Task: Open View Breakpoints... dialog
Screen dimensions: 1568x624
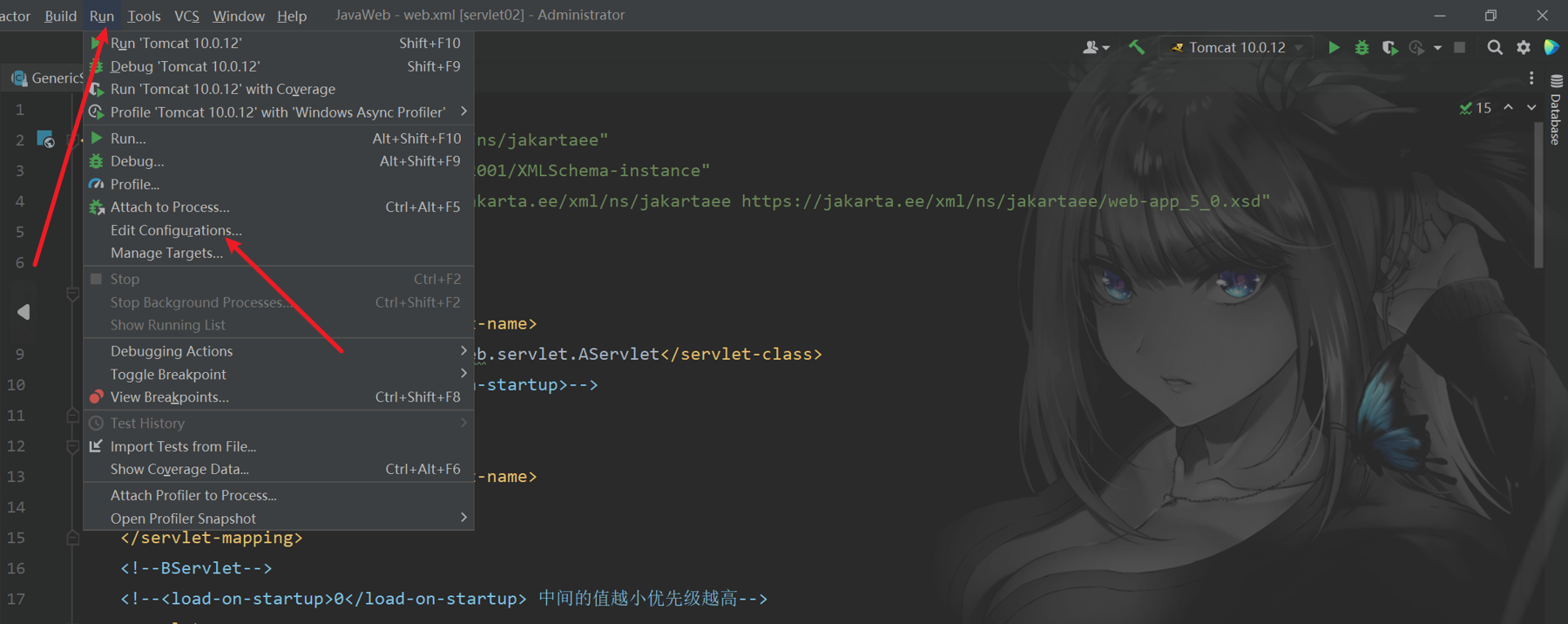Action: click(279, 397)
